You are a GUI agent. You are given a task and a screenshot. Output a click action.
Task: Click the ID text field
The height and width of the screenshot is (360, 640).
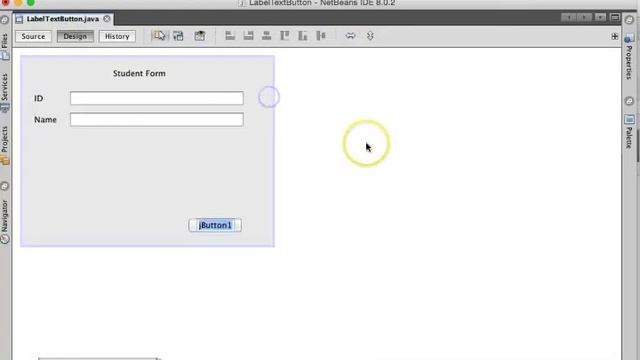point(157,98)
